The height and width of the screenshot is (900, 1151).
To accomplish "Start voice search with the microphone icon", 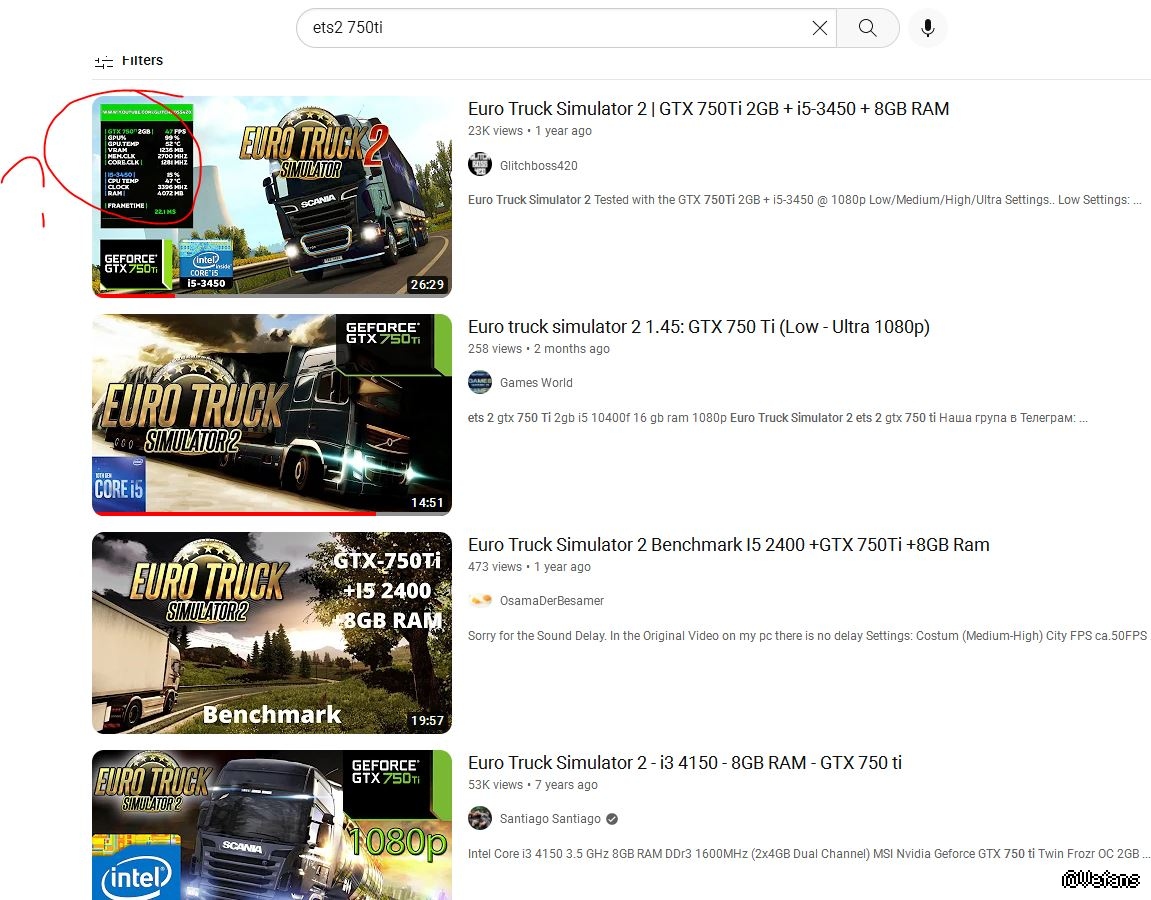I will click(x=928, y=28).
